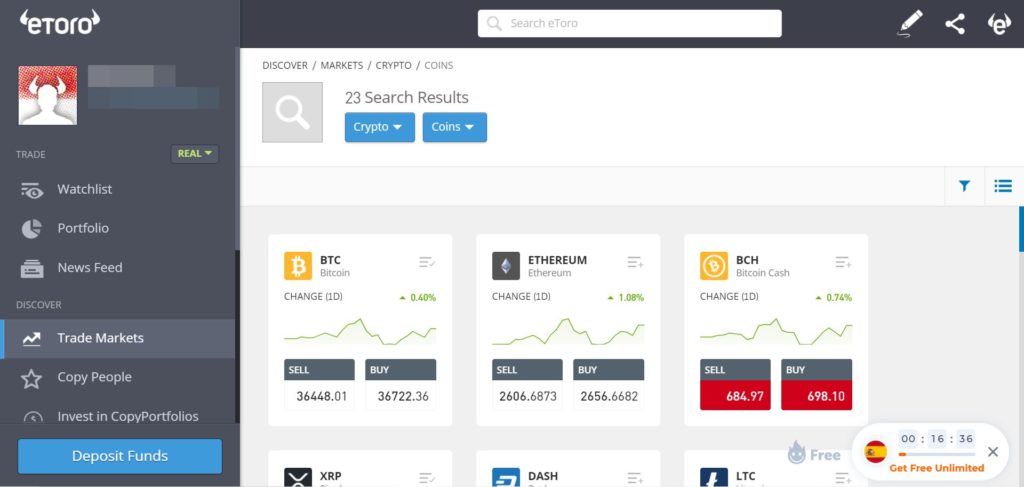Click DISCOVER breadcrumb link
Screen dimensions: 1024x487
(285, 65)
